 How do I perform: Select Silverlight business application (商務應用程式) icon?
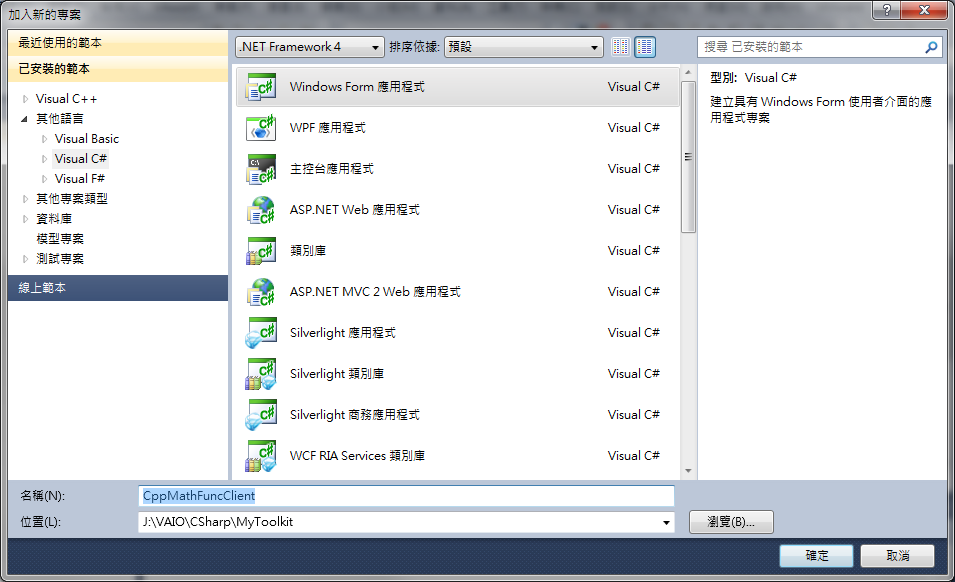coord(261,415)
